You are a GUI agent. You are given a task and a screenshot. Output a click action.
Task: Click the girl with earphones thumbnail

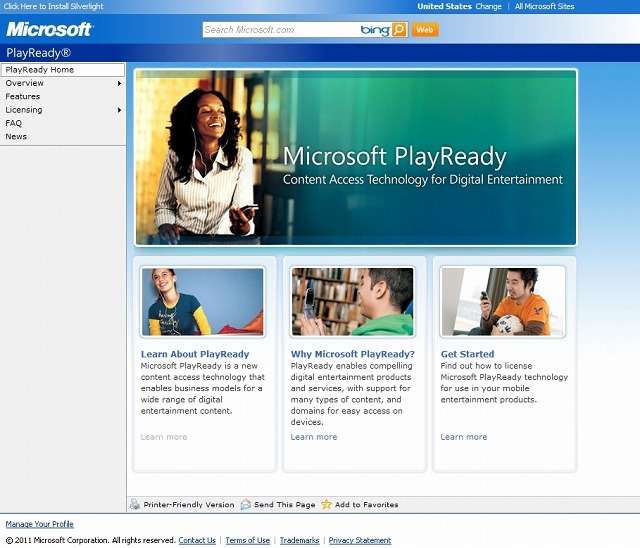[202, 302]
